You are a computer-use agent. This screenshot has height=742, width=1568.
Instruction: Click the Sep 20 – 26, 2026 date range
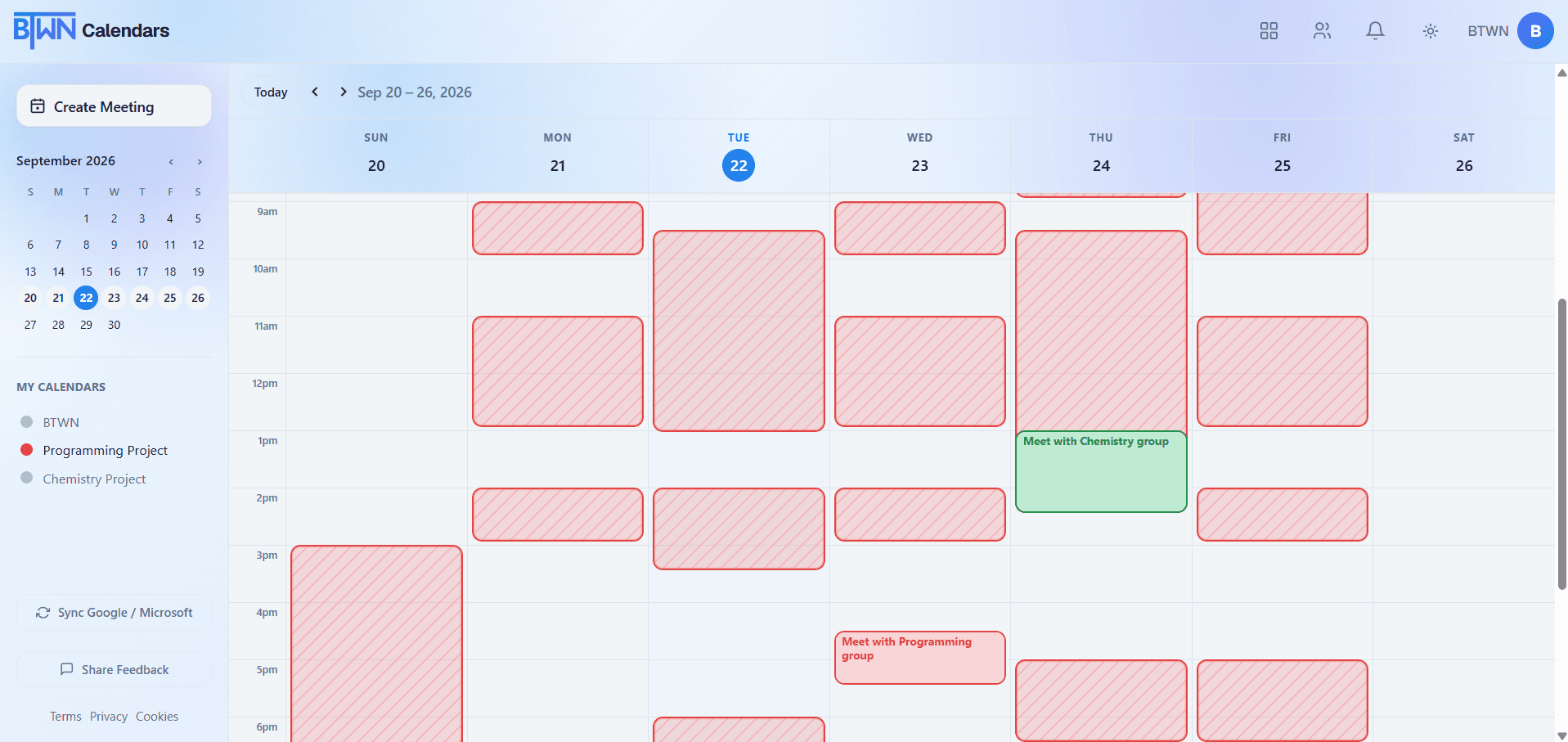415,92
